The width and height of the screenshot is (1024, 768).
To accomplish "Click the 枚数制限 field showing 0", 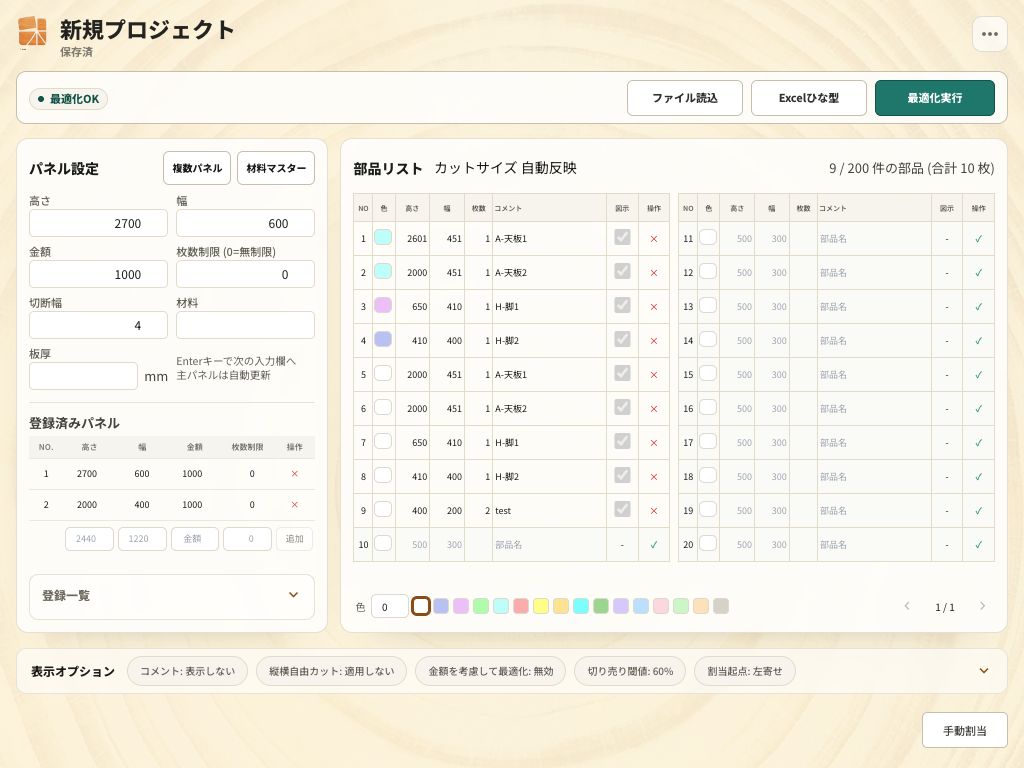I will [245, 274].
